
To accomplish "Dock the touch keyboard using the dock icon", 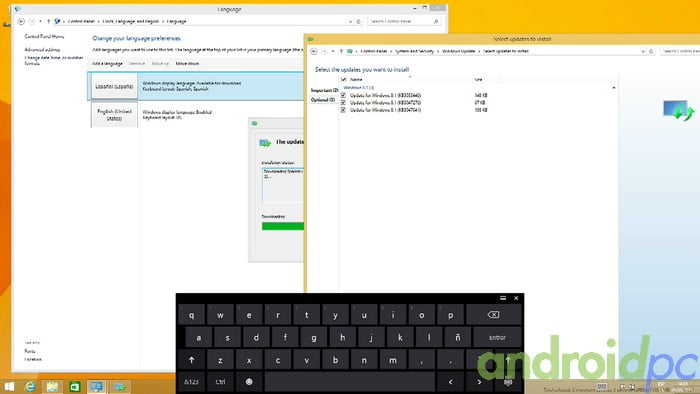I will 503,298.
